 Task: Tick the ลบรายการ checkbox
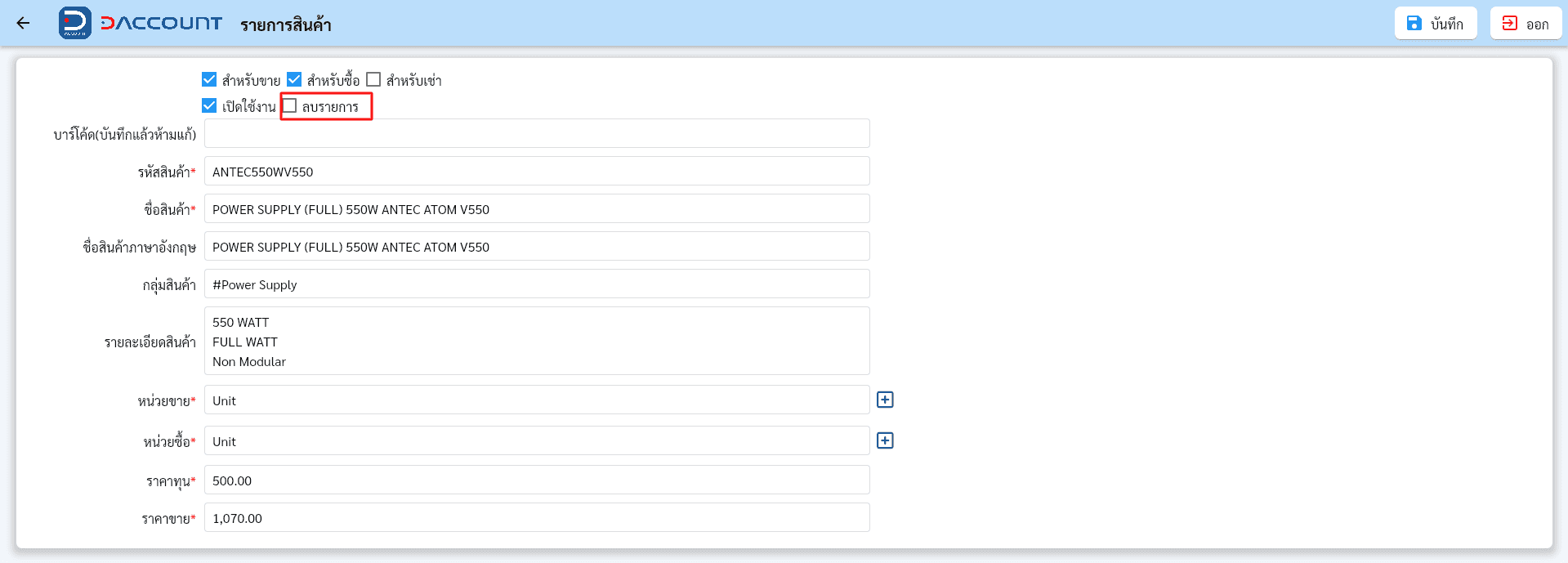coord(289,105)
